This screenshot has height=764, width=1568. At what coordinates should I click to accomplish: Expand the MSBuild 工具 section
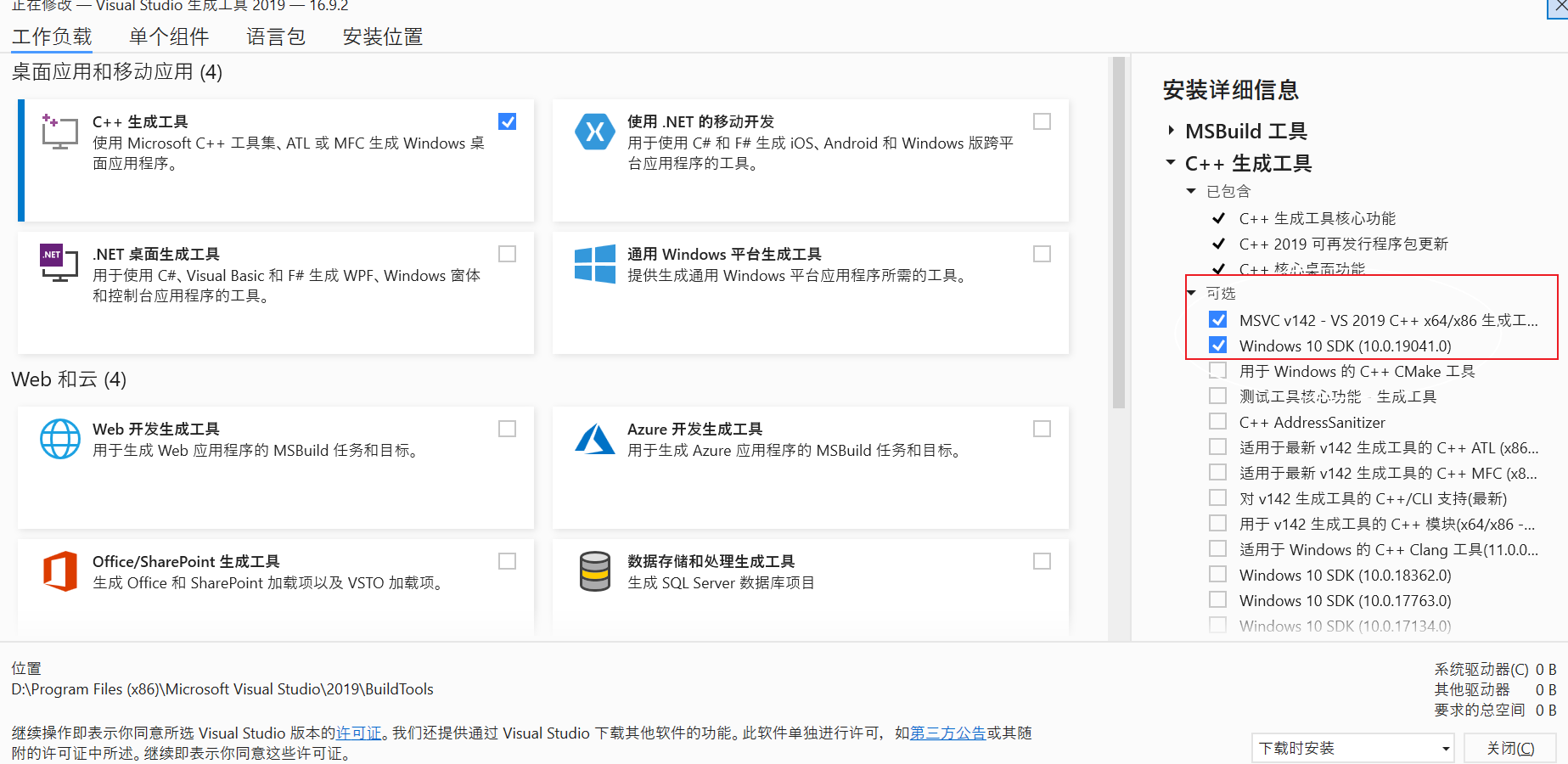1172,131
